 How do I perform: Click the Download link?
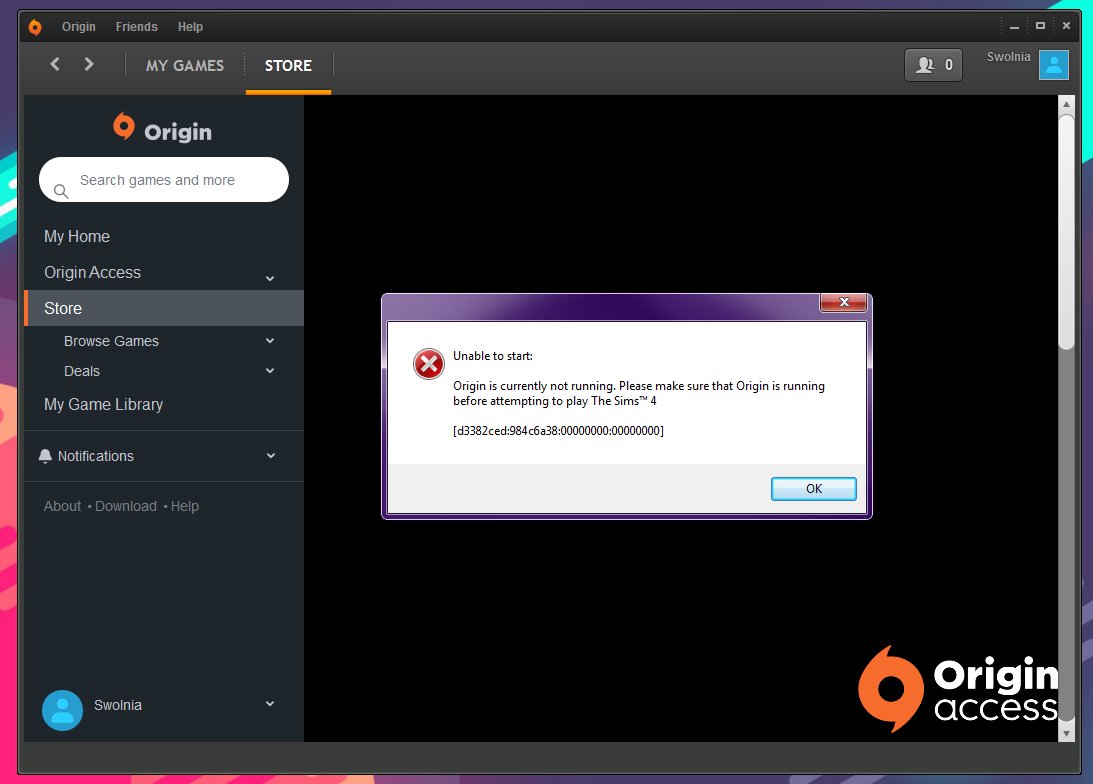[125, 506]
